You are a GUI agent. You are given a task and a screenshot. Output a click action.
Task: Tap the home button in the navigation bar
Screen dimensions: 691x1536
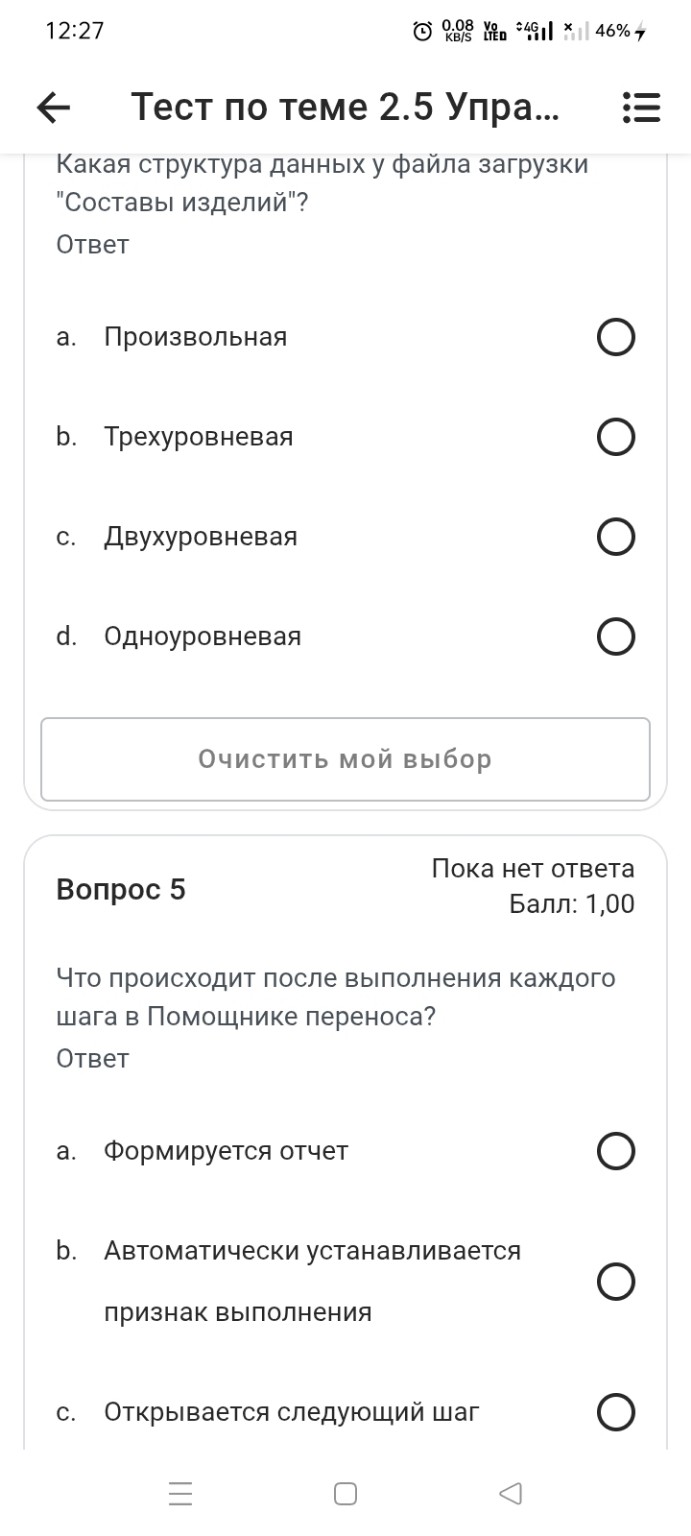(x=345, y=1493)
